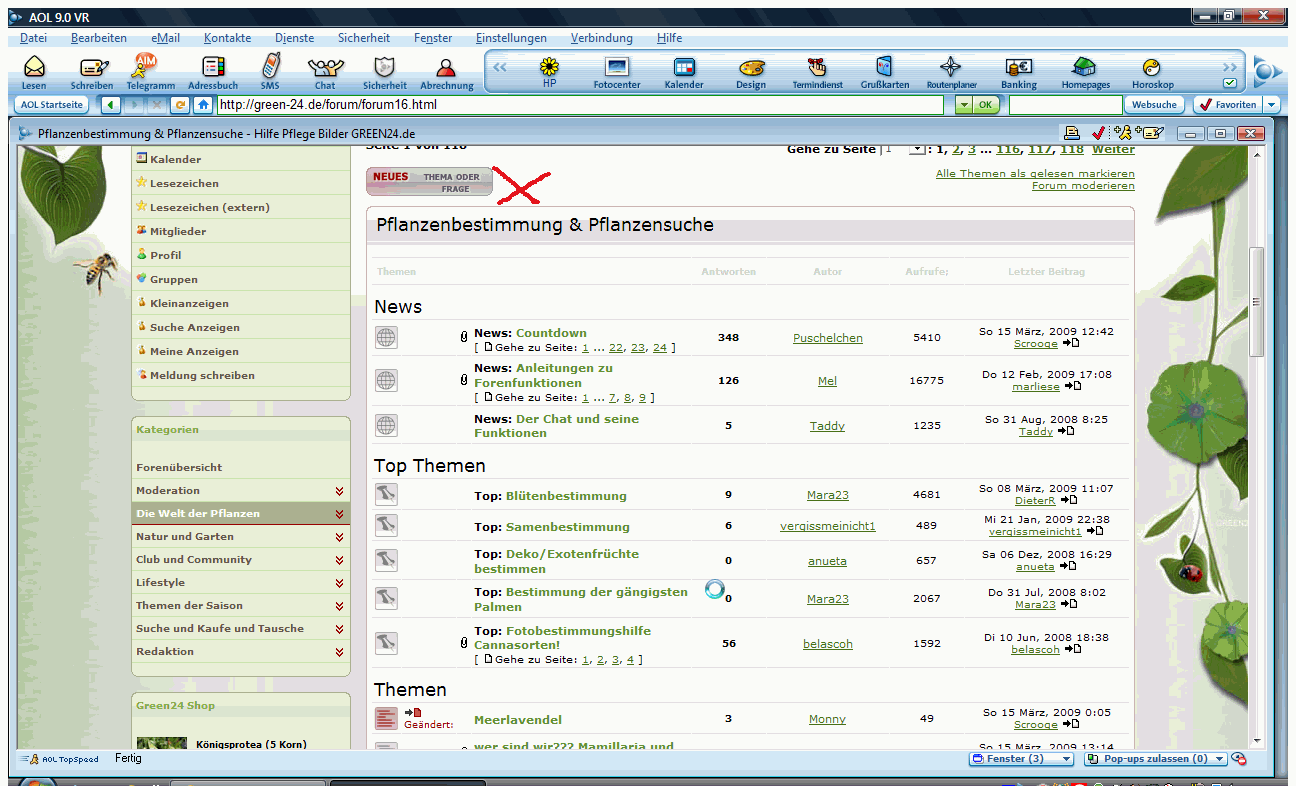Open the Fenster (3) dropdown
Screen dimensions: 1296x786
1021,759
